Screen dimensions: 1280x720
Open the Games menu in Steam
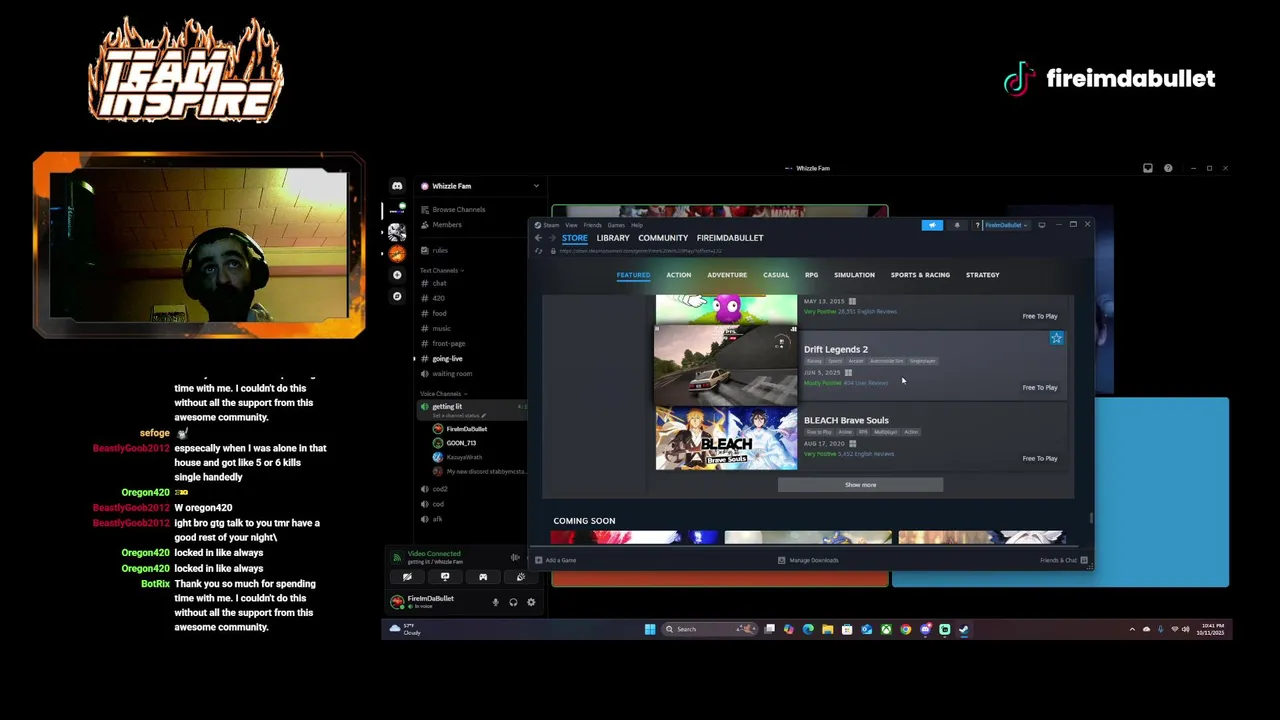click(616, 225)
